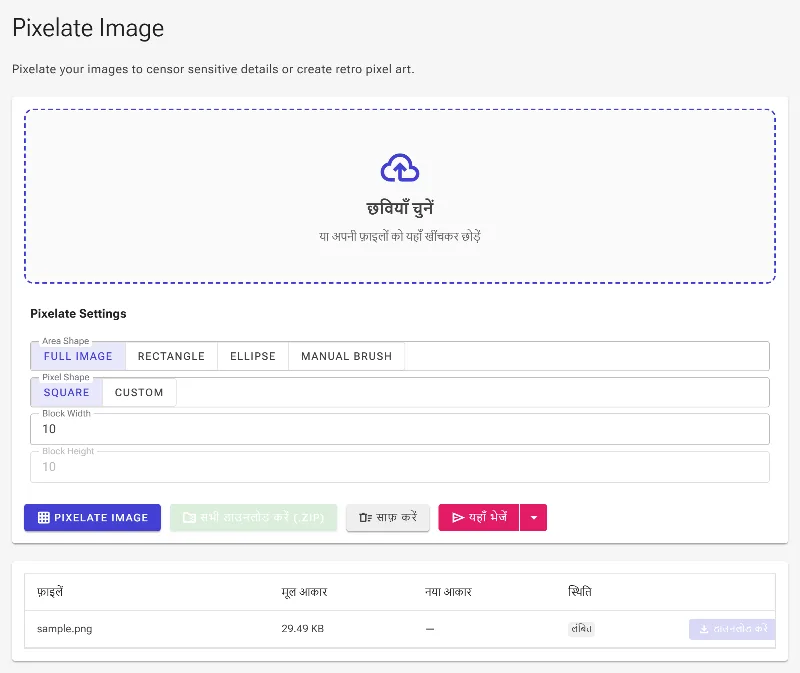Image resolution: width=800 pixels, height=673 pixels.
Task: Click the स्थिति column header
Action: tap(580, 592)
